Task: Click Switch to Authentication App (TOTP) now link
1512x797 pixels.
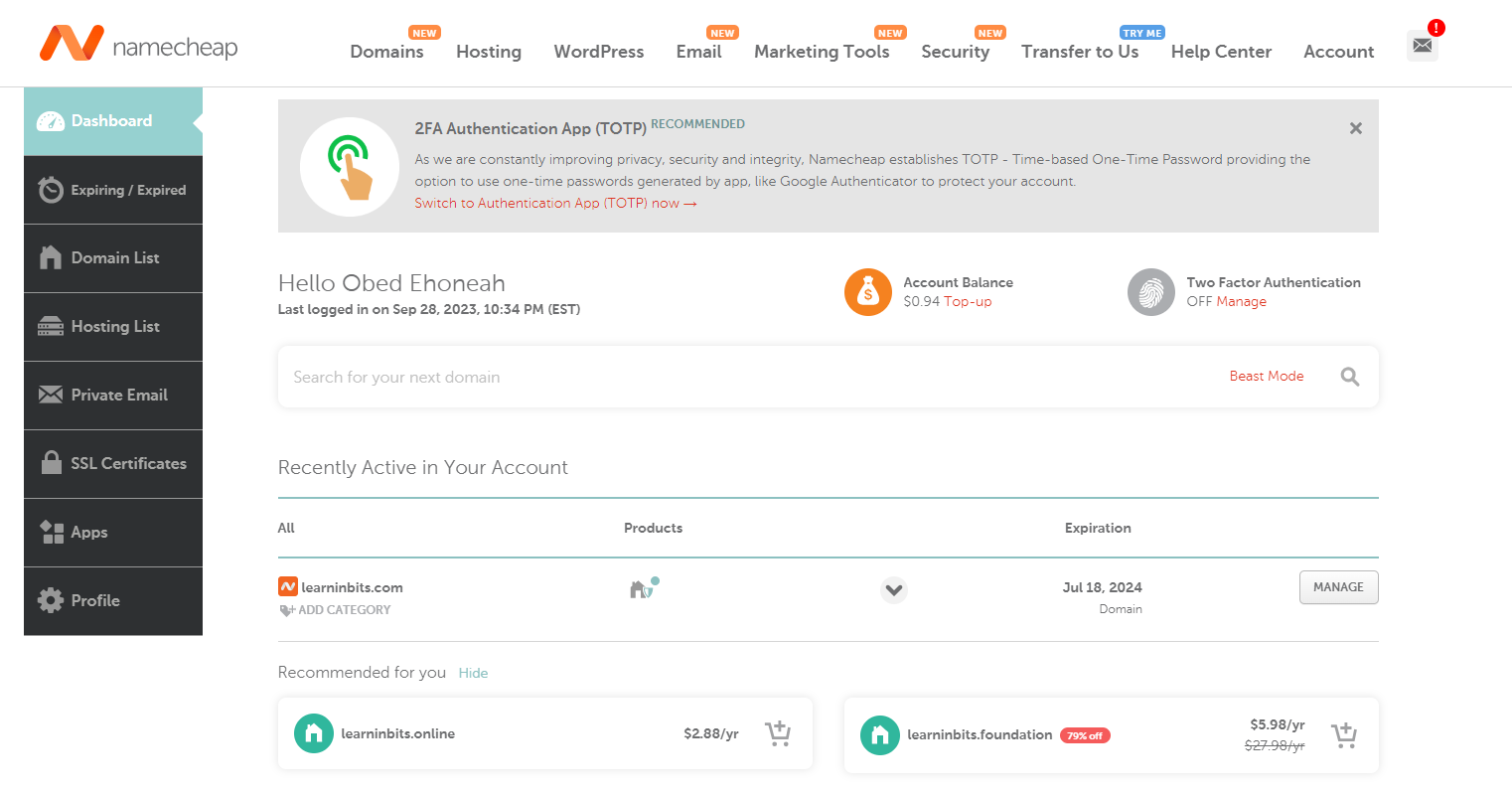Action: click(555, 203)
